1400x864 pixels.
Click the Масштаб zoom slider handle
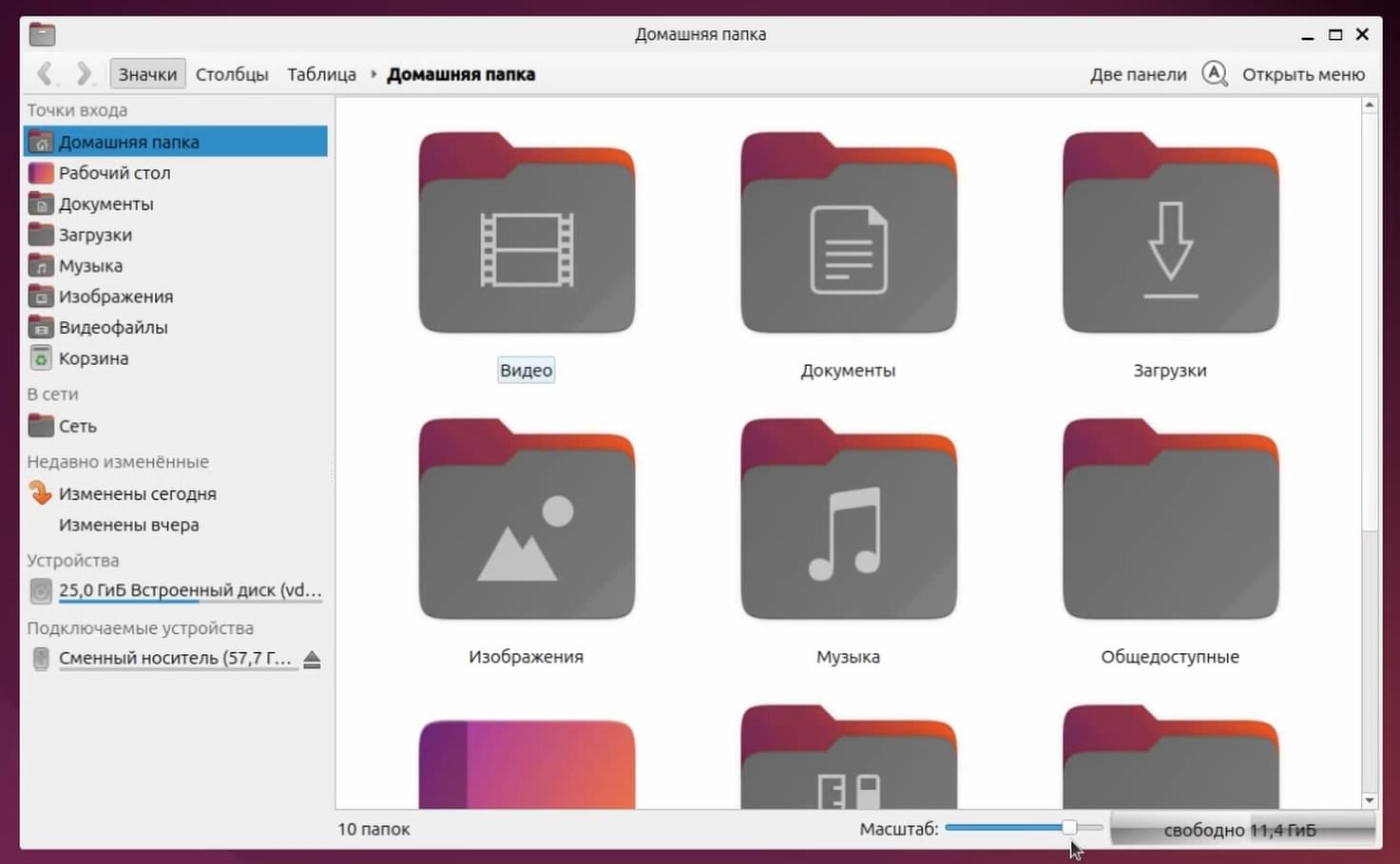1069,828
